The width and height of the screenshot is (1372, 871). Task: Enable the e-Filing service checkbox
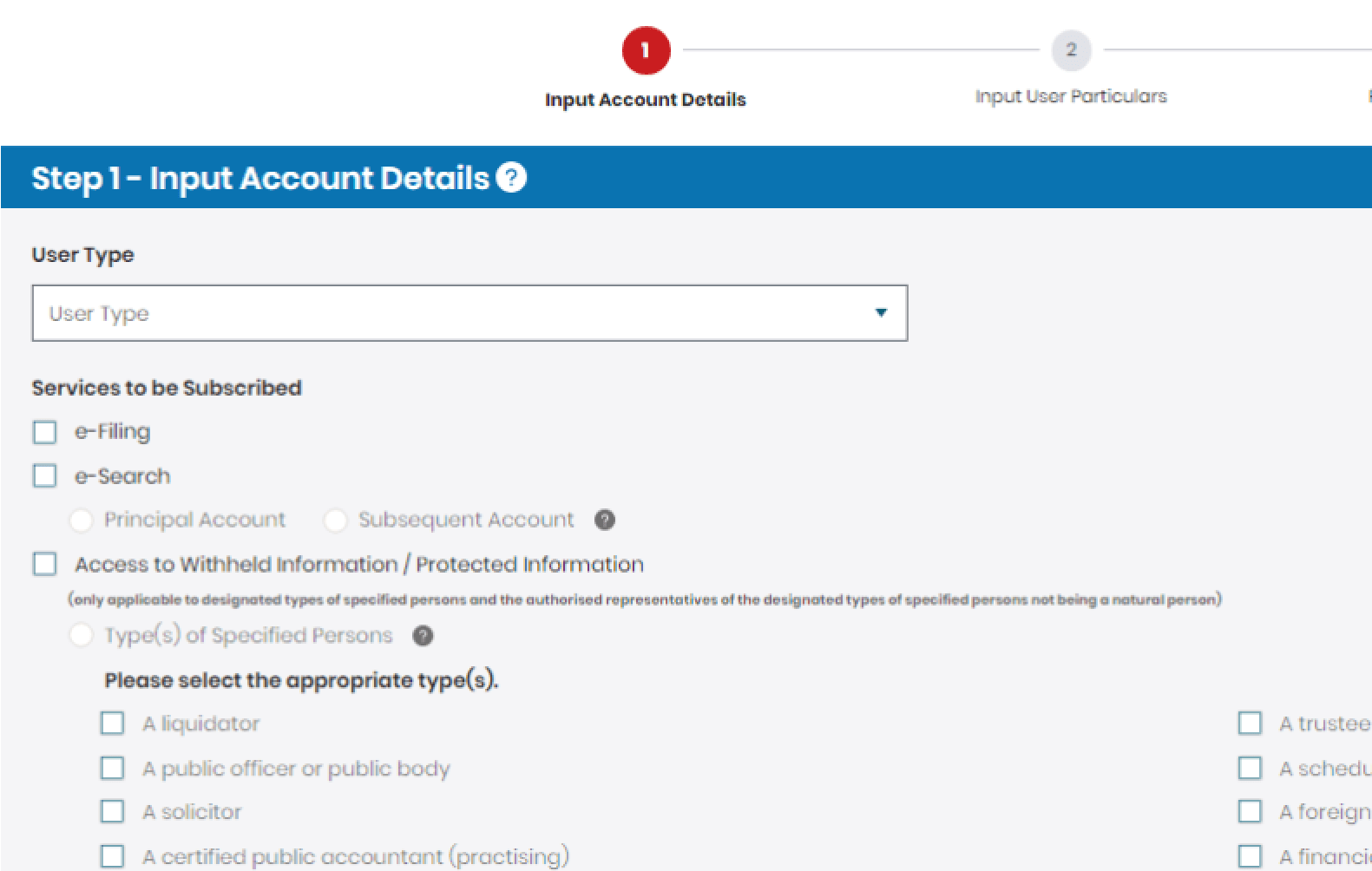[x=45, y=432]
